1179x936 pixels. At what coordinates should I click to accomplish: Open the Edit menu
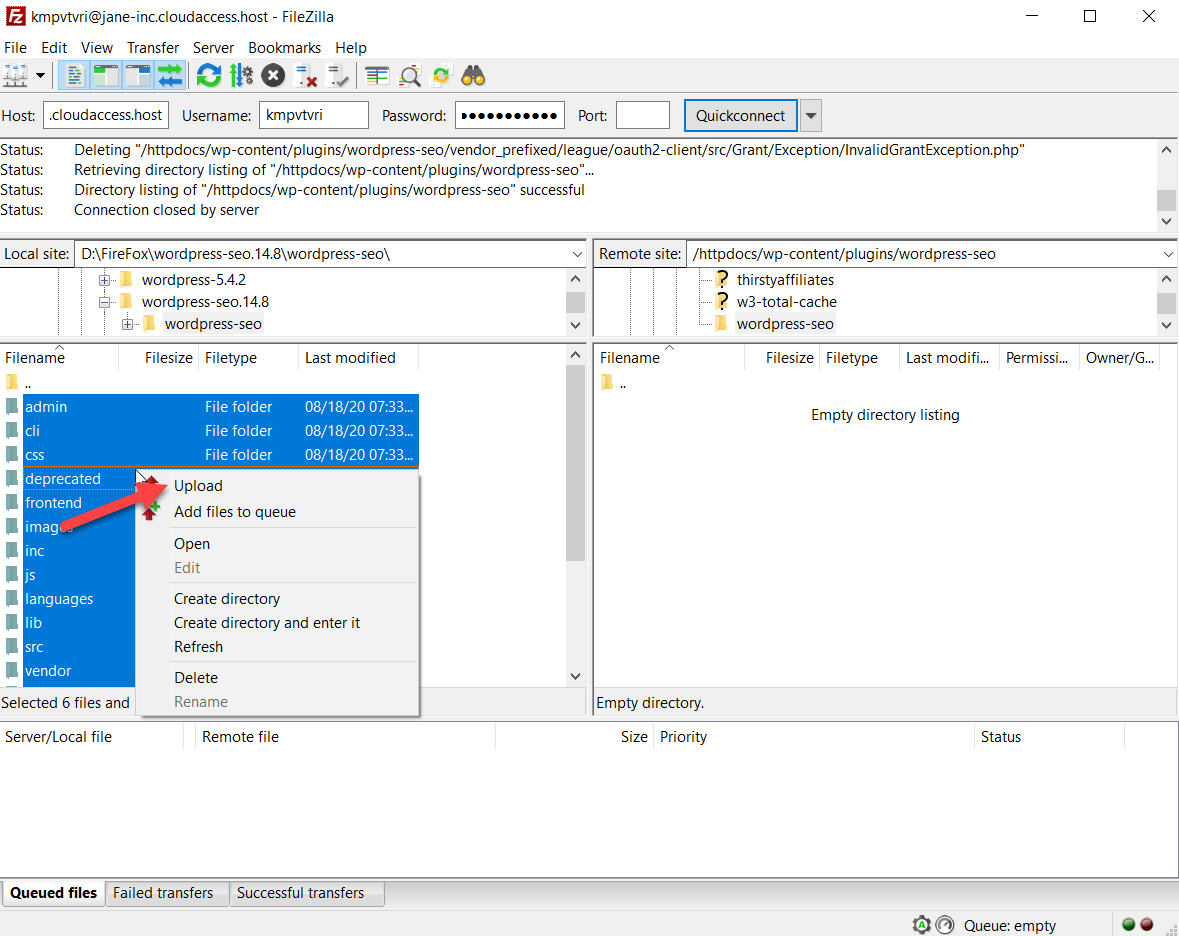tap(54, 47)
